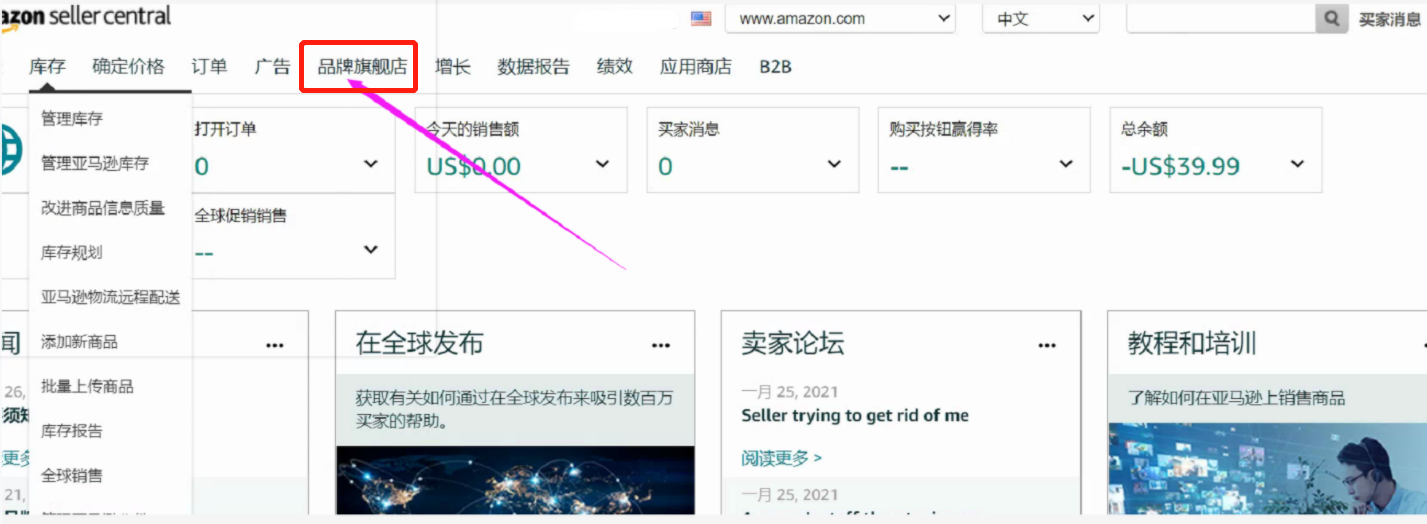This screenshot has width=1427, height=524.
Task: Click the -US$39.99 balance value
Action: pyautogui.click(x=1181, y=166)
